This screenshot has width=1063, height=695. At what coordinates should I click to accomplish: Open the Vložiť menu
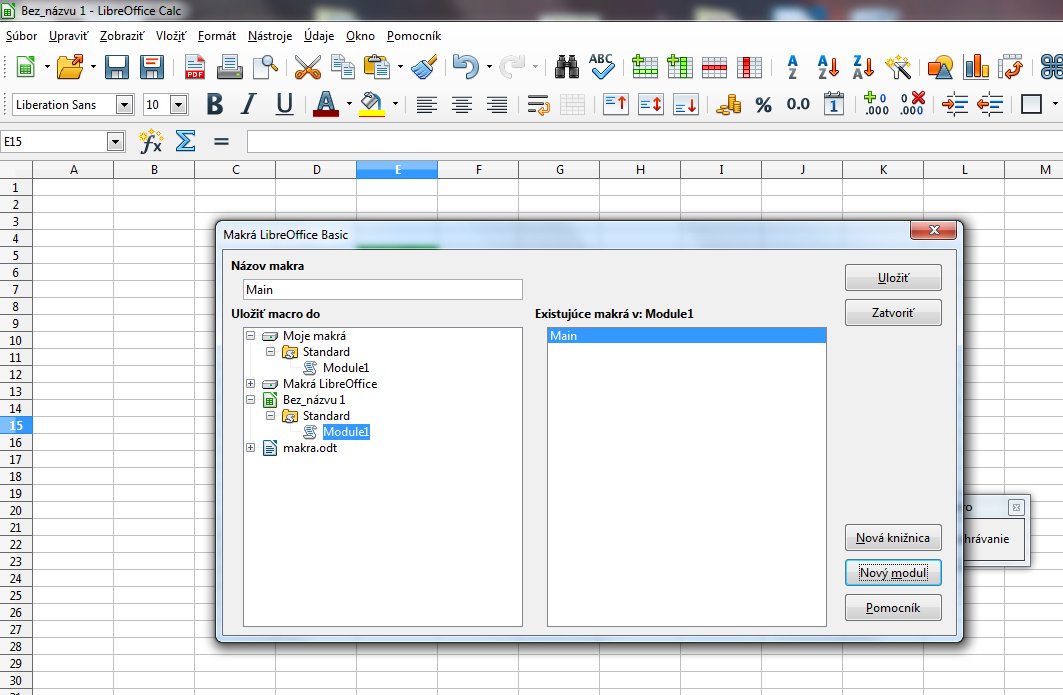pos(171,36)
